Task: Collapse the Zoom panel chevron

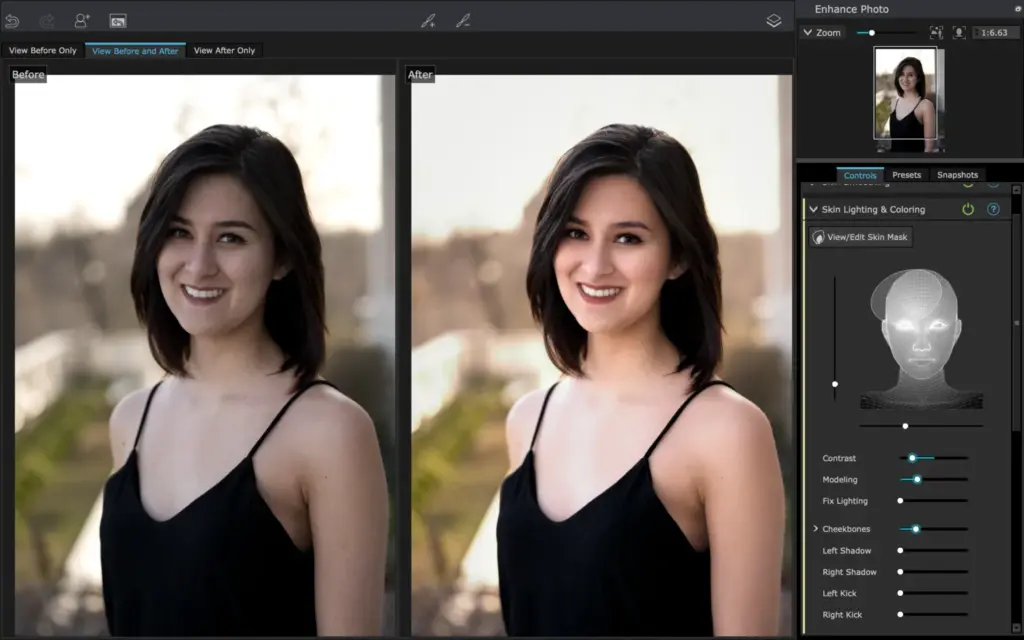Action: tap(808, 32)
